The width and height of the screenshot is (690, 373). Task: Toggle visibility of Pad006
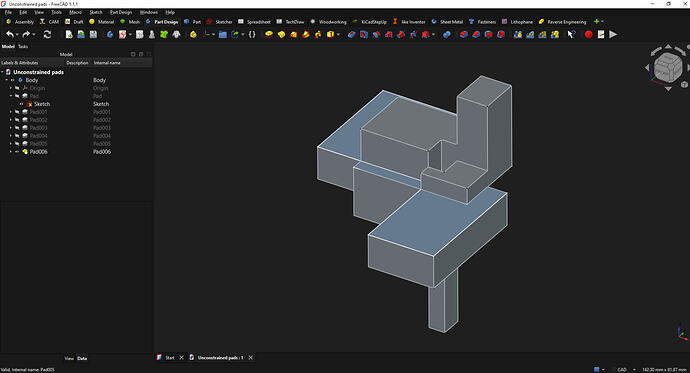pyautogui.click(x=17, y=152)
